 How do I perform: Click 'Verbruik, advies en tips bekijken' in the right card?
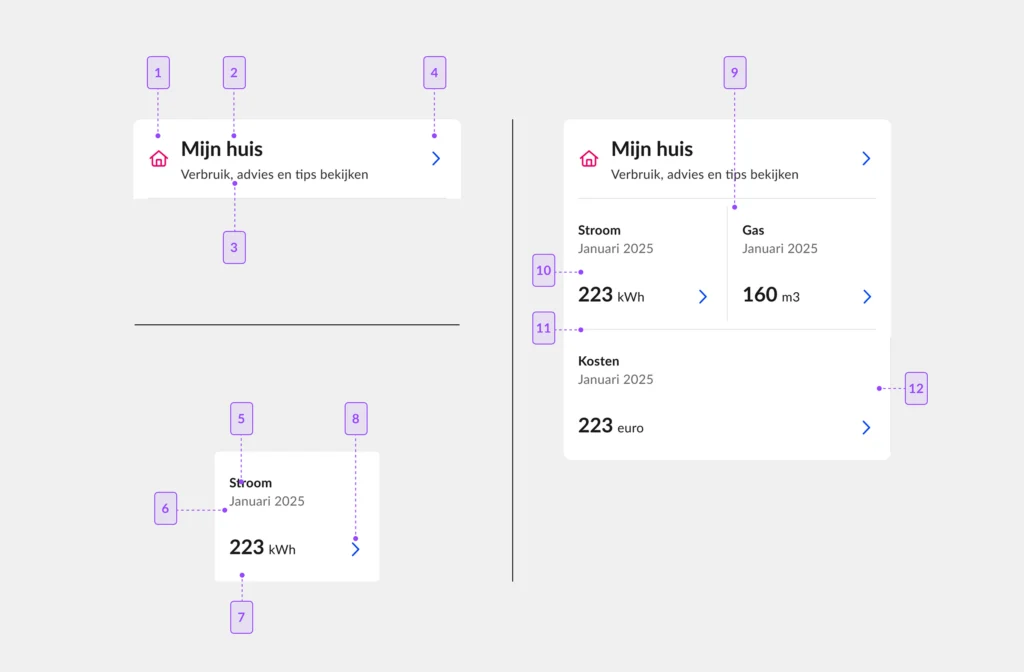705,174
